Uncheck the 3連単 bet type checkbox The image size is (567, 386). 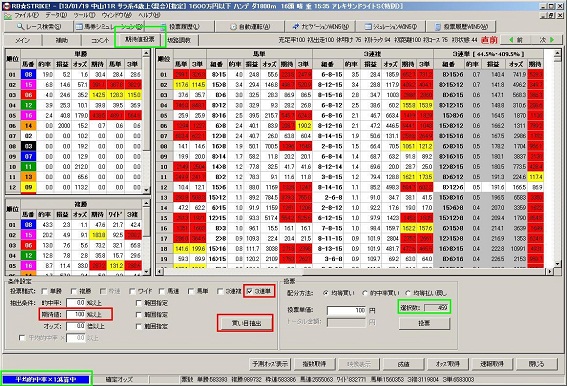pyautogui.click(x=250, y=291)
